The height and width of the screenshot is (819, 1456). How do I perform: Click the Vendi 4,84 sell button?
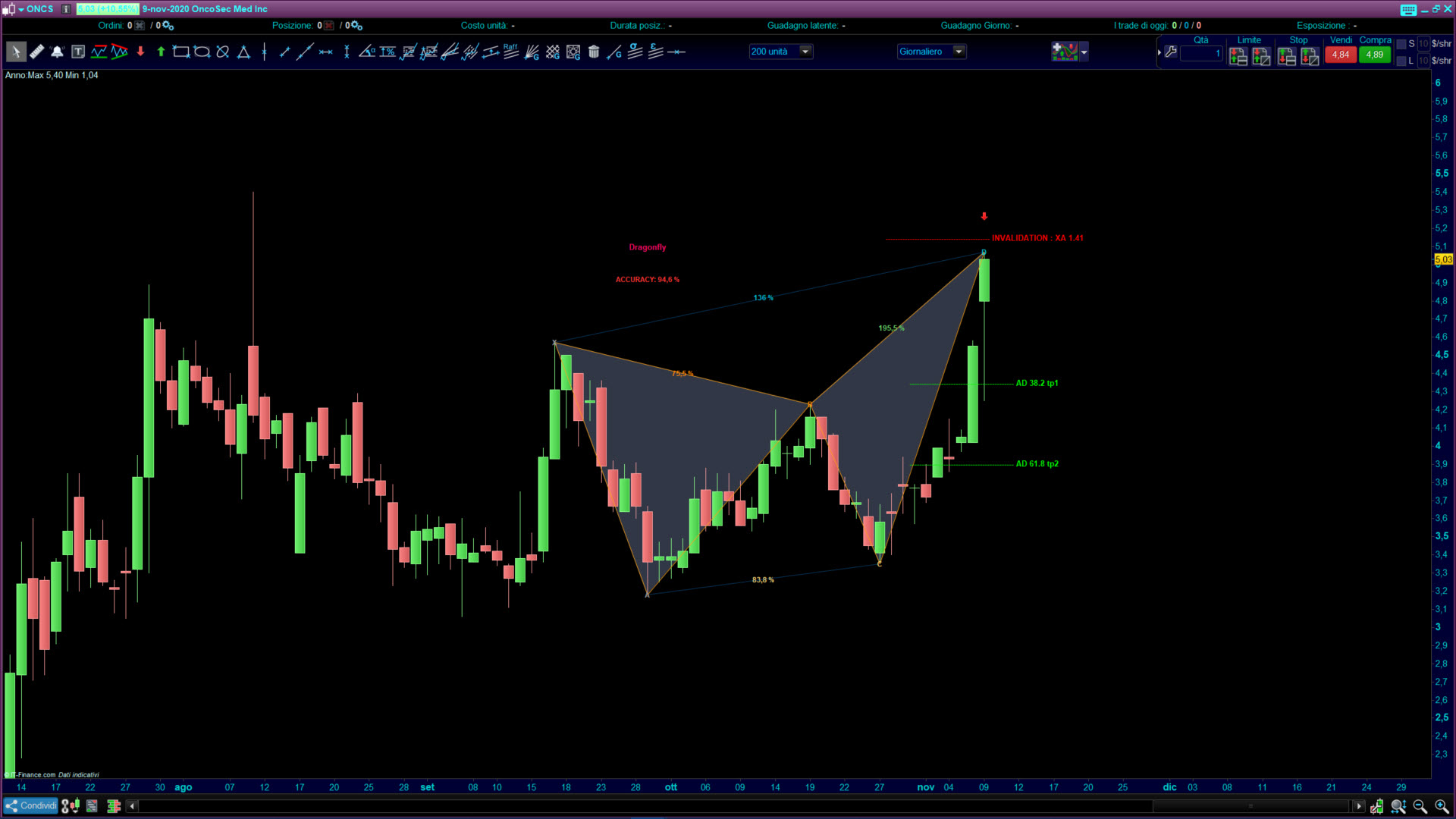coord(1340,55)
